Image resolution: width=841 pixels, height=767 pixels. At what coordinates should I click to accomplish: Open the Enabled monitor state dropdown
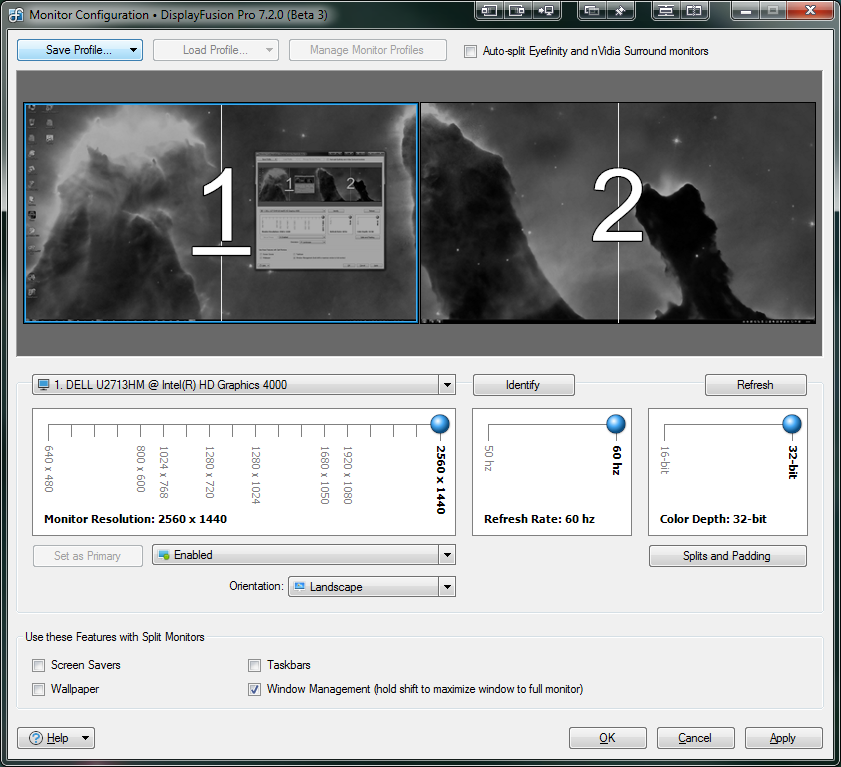[x=447, y=555]
